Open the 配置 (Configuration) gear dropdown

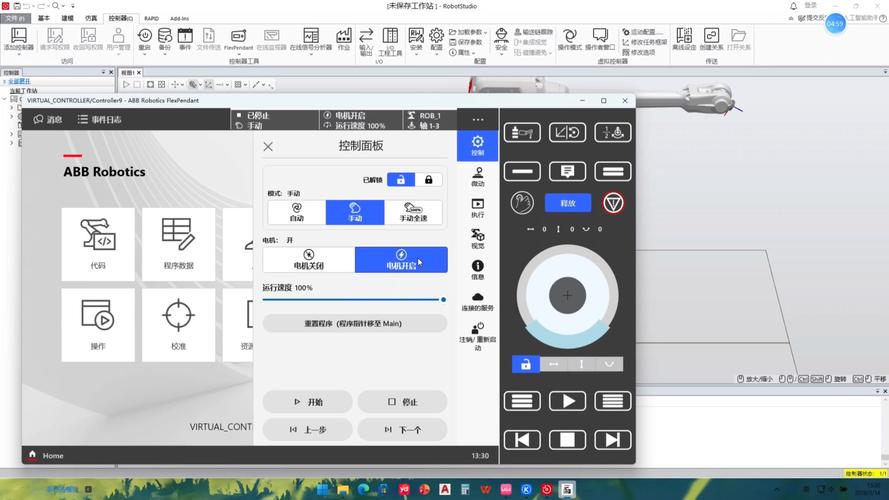[436, 39]
